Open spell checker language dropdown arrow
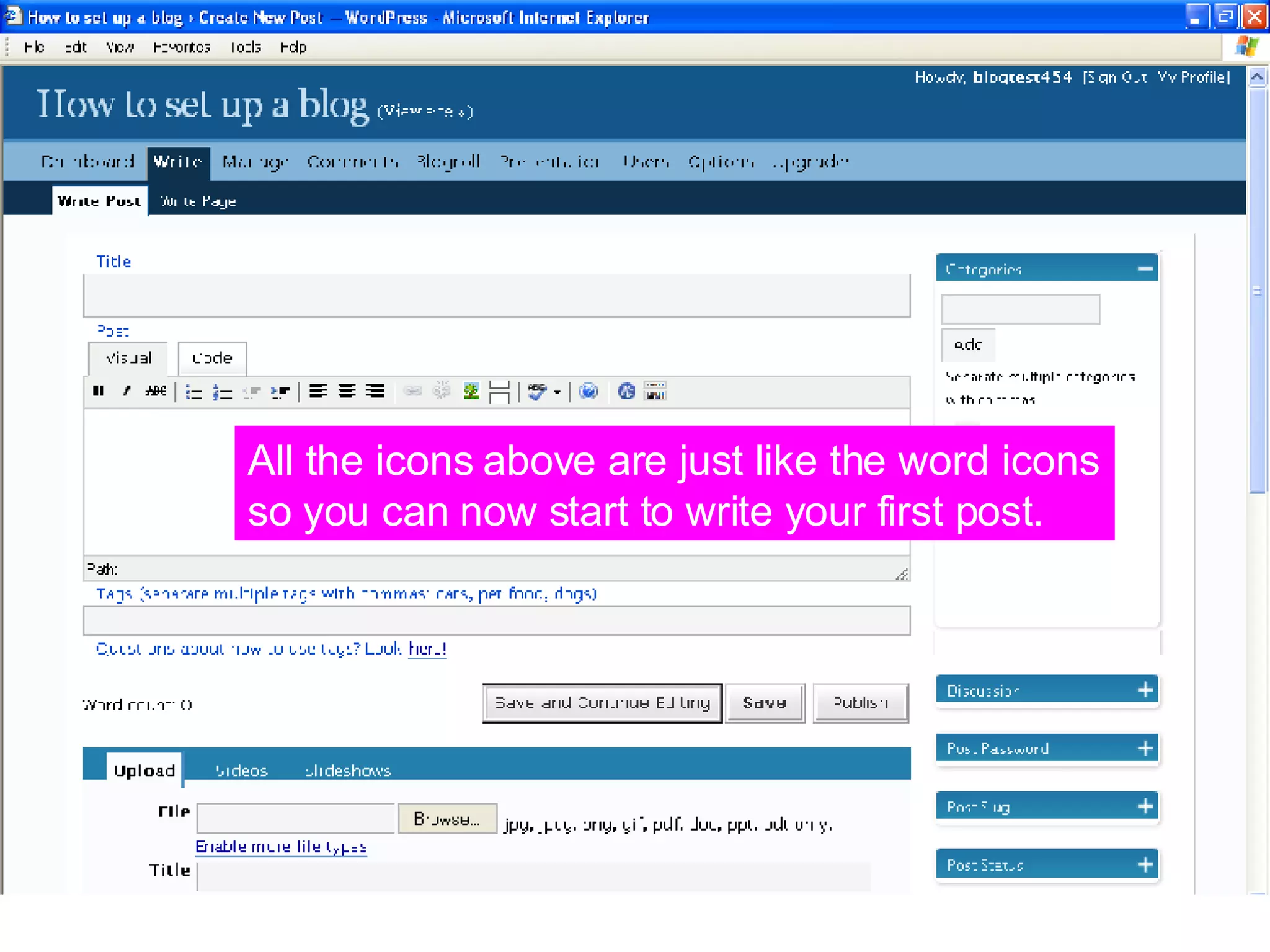The width and height of the screenshot is (1270, 952). coord(557,392)
